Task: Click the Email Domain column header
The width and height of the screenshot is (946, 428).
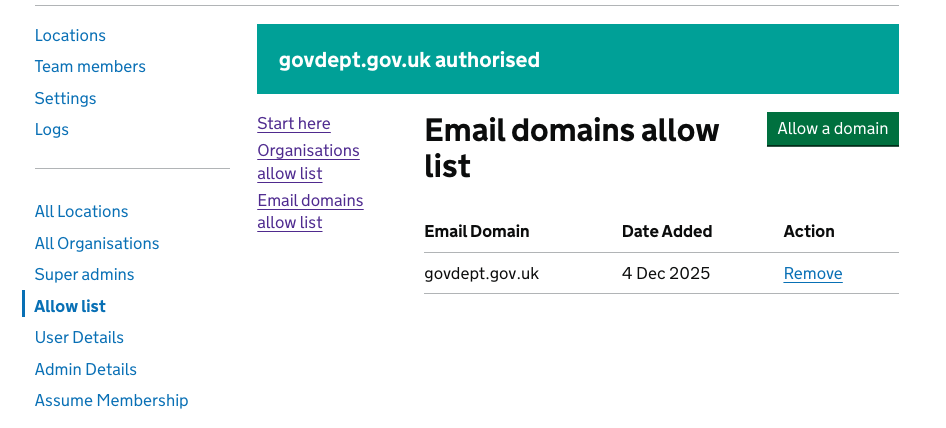Action: 477,231
